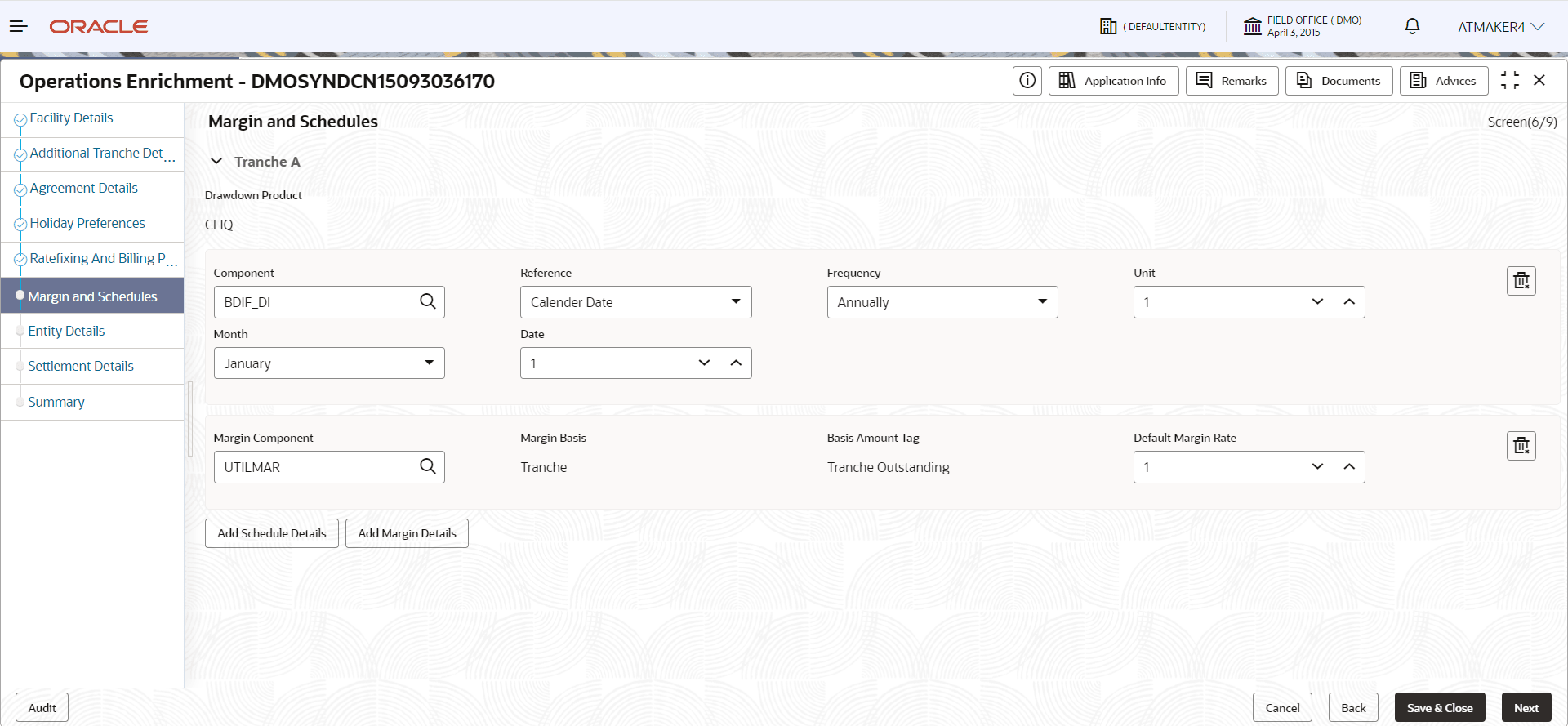This screenshot has height=726, width=1568.
Task: Open the hamburger navigation menu
Action: [18, 27]
